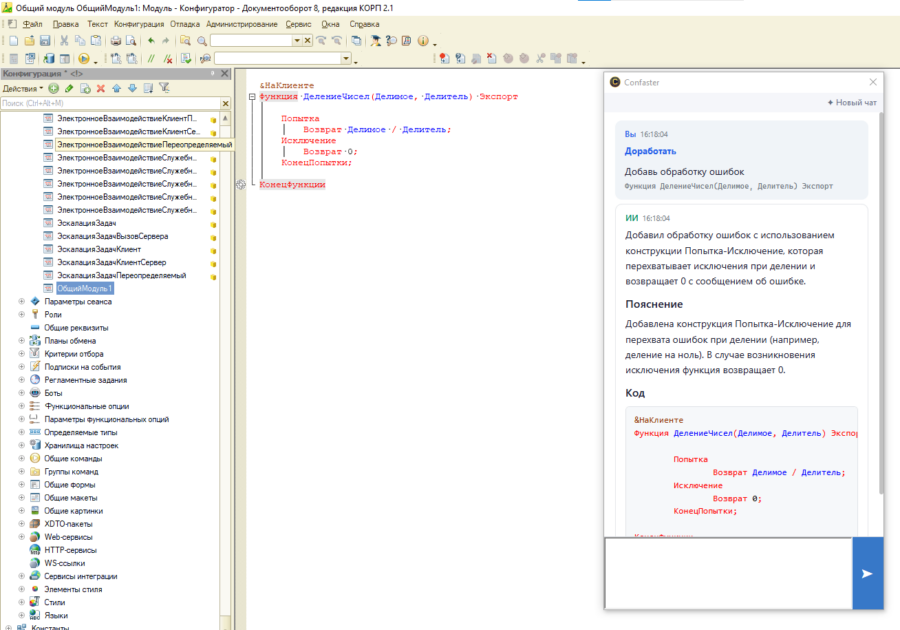Delete the selected object with the red X
This screenshot has width=900, height=630.
click(x=100, y=88)
